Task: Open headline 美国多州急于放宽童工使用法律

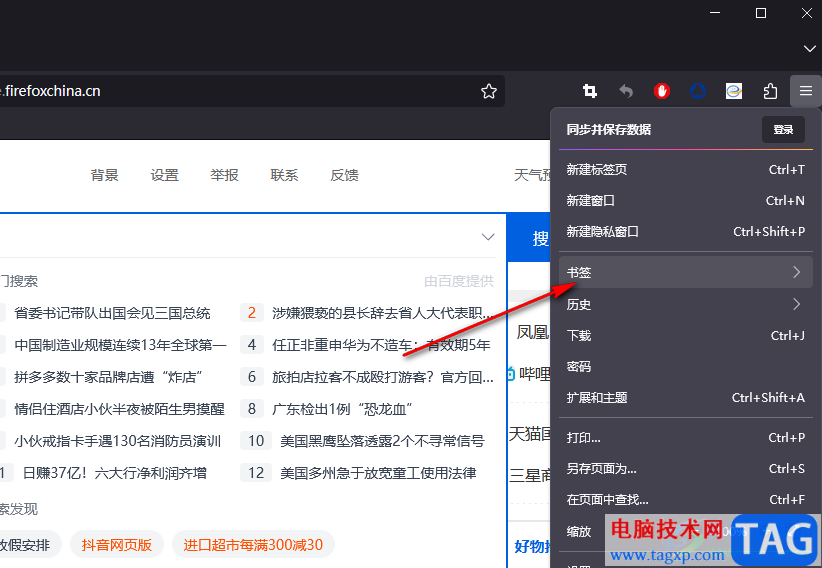Action: point(378,473)
